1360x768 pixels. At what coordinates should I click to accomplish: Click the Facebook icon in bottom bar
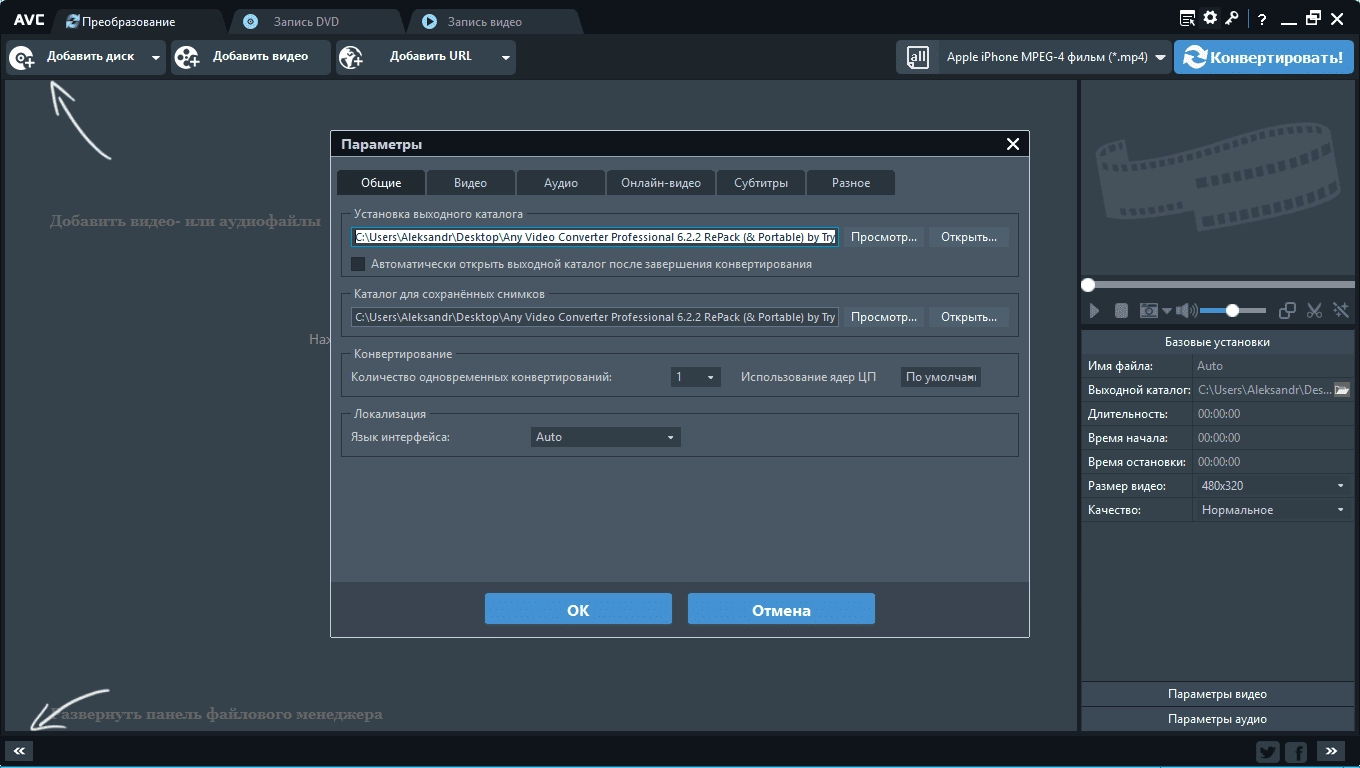click(x=1296, y=752)
